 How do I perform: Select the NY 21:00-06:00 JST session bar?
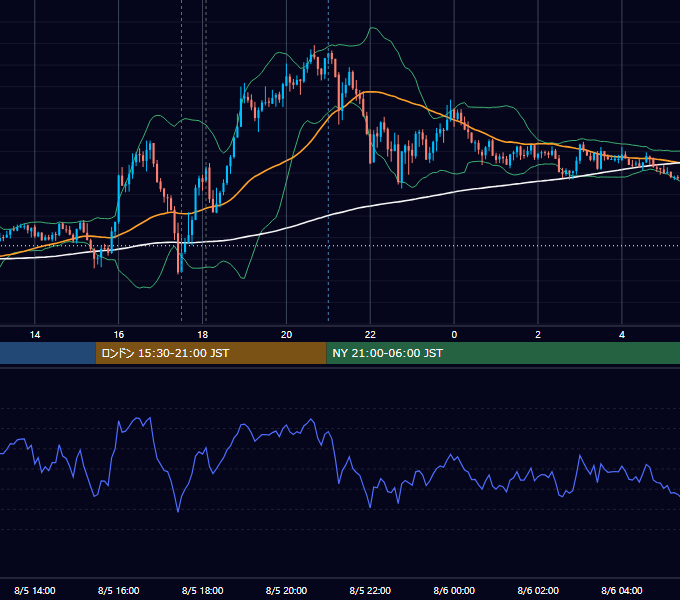(x=503, y=353)
